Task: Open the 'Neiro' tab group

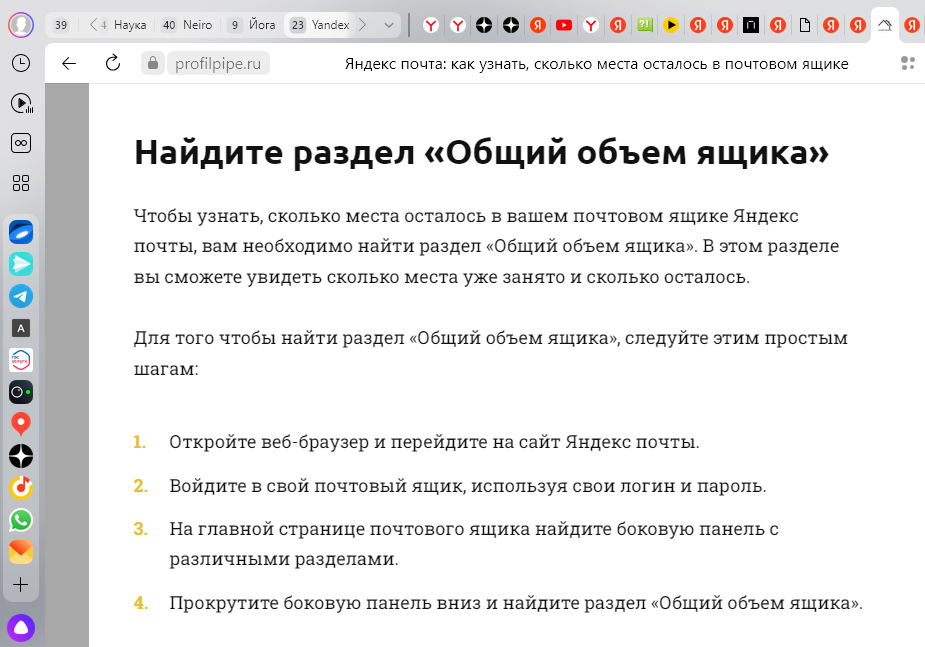Action: [187, 25]
